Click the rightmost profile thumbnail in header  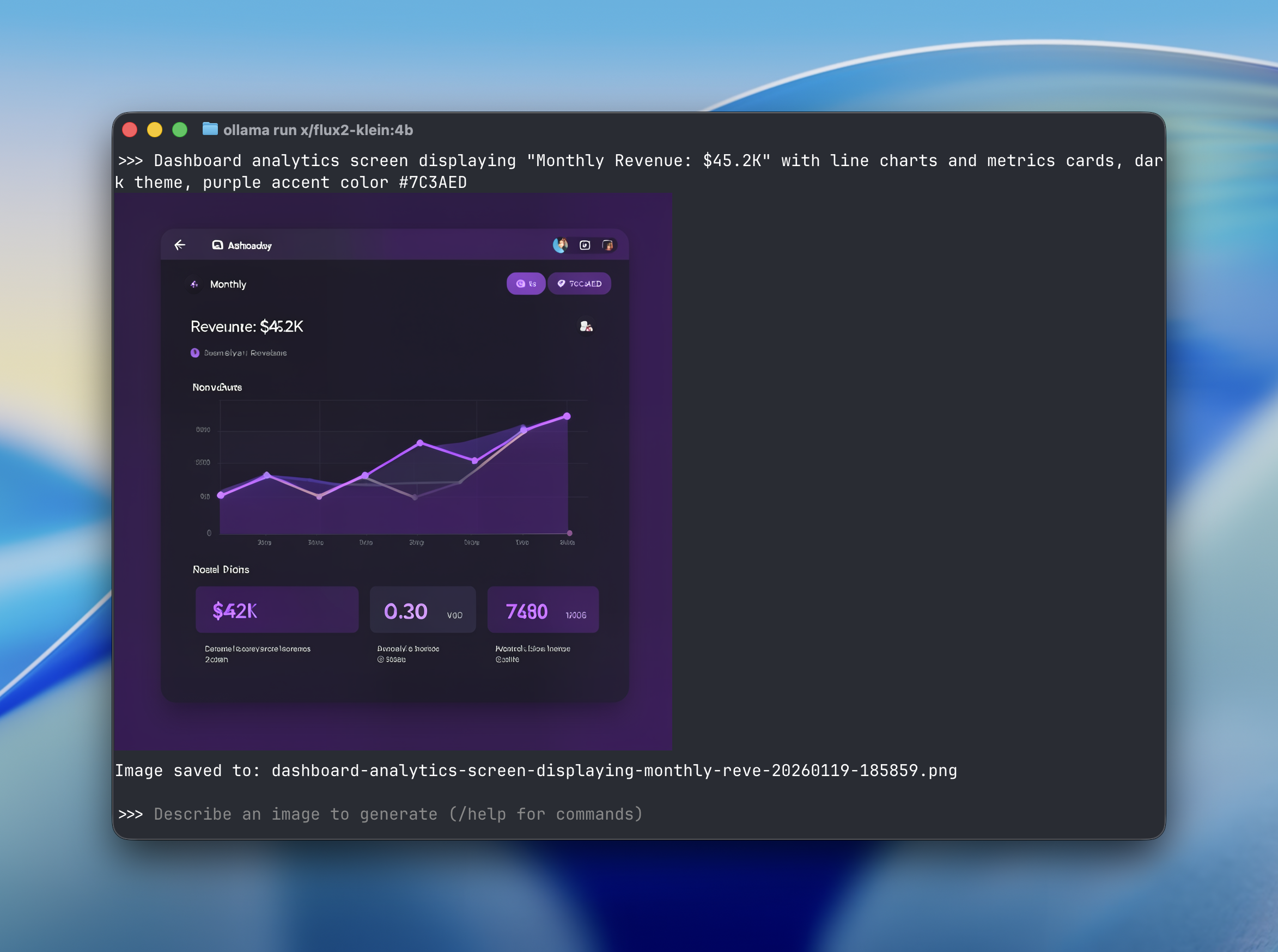pos(607,245)
